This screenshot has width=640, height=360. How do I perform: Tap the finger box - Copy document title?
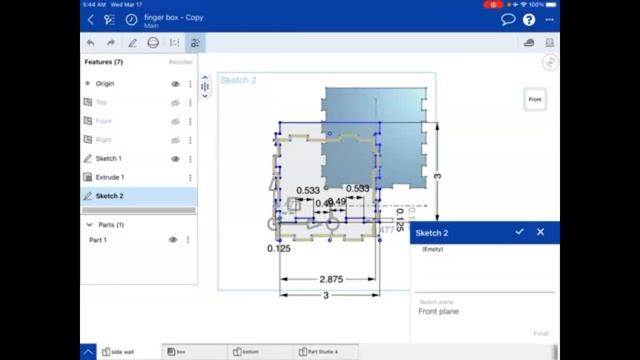pos(173,18)
